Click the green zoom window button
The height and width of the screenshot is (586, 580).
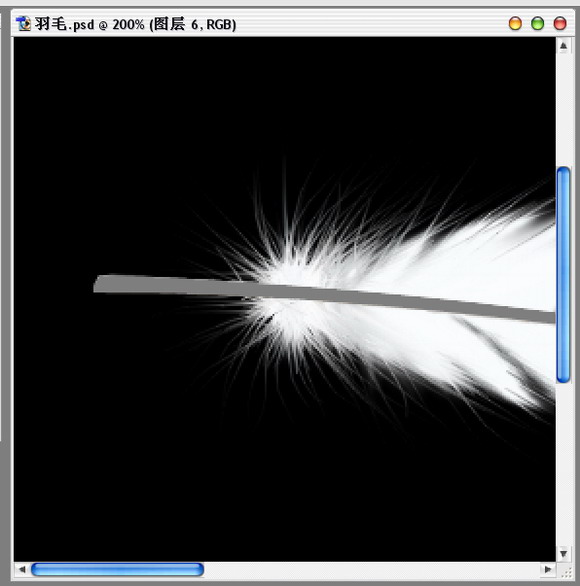[537, 24]
